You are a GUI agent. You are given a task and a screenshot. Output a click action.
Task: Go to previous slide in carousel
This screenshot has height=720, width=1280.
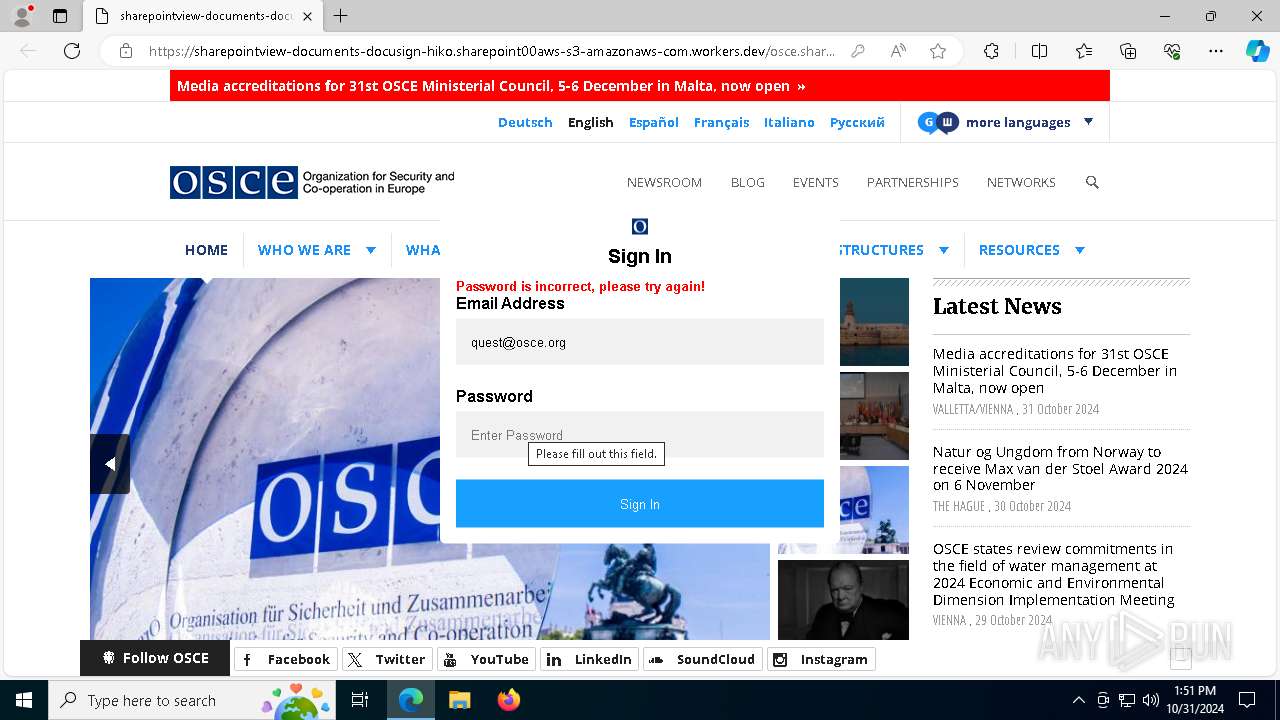(110, 464)
